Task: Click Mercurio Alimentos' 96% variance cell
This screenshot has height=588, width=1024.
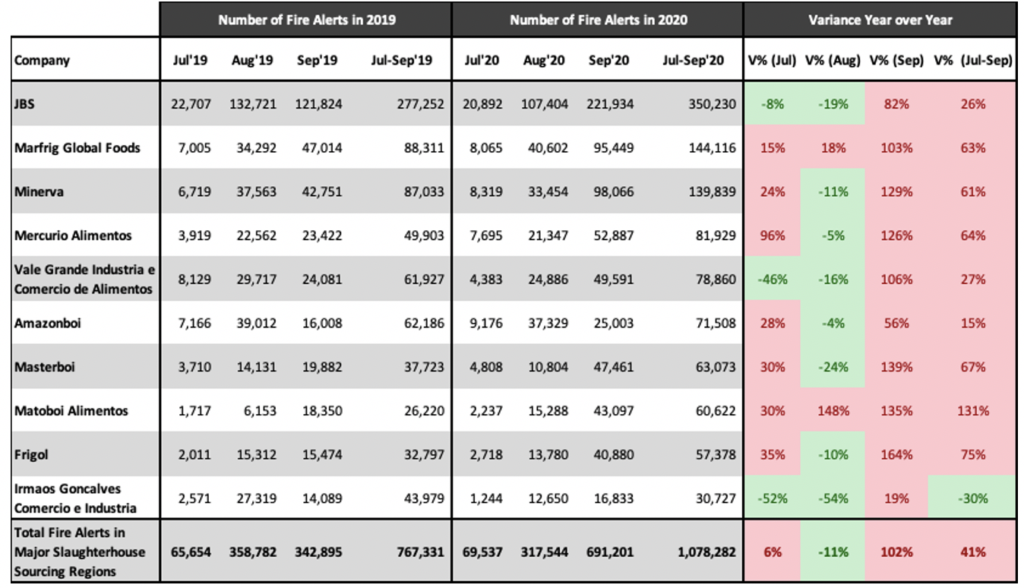Action: [771, 236]
